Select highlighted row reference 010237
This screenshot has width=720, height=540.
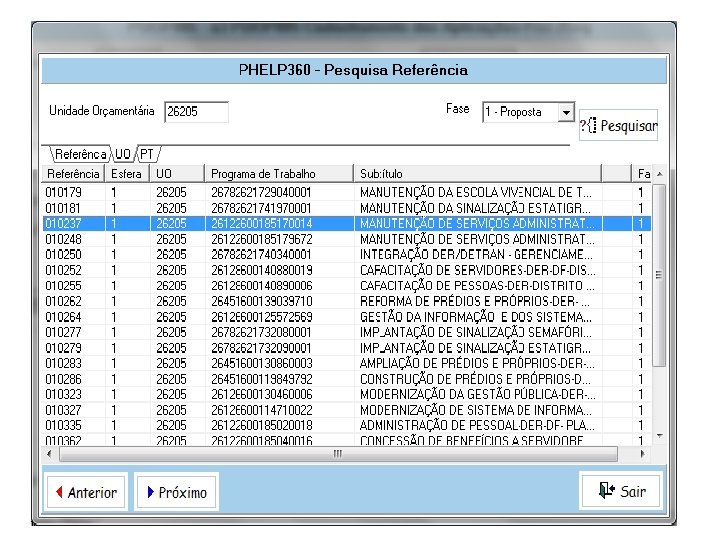coord(347,224)
